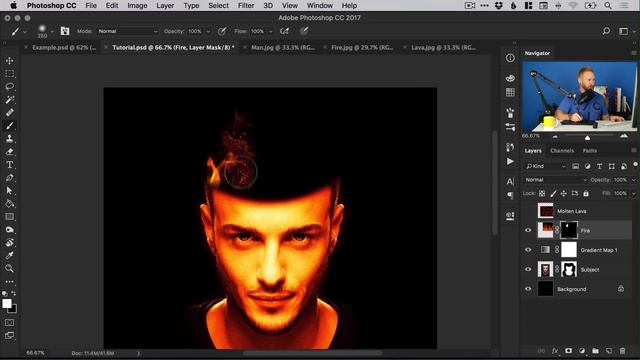Click the brush Opacity value field

click(x=195, y=31)
